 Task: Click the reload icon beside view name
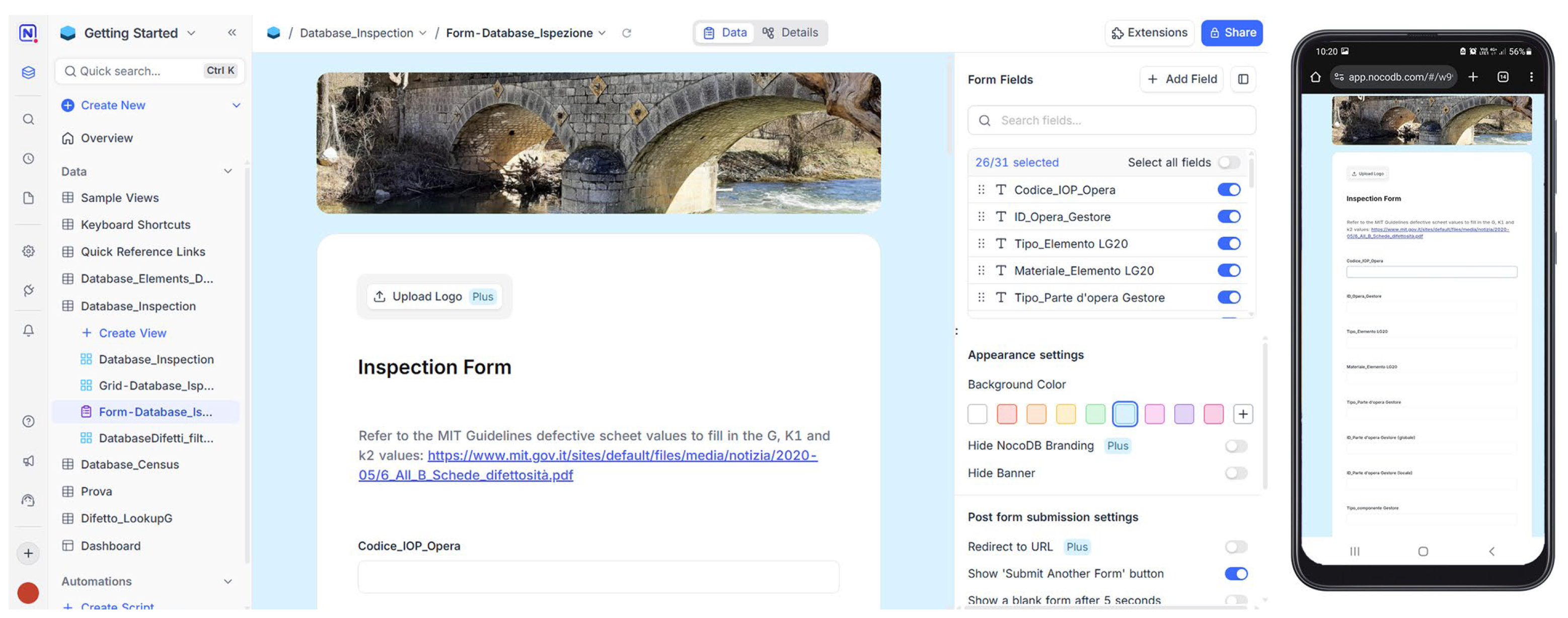pyautogui.click(x=626, y=33)
